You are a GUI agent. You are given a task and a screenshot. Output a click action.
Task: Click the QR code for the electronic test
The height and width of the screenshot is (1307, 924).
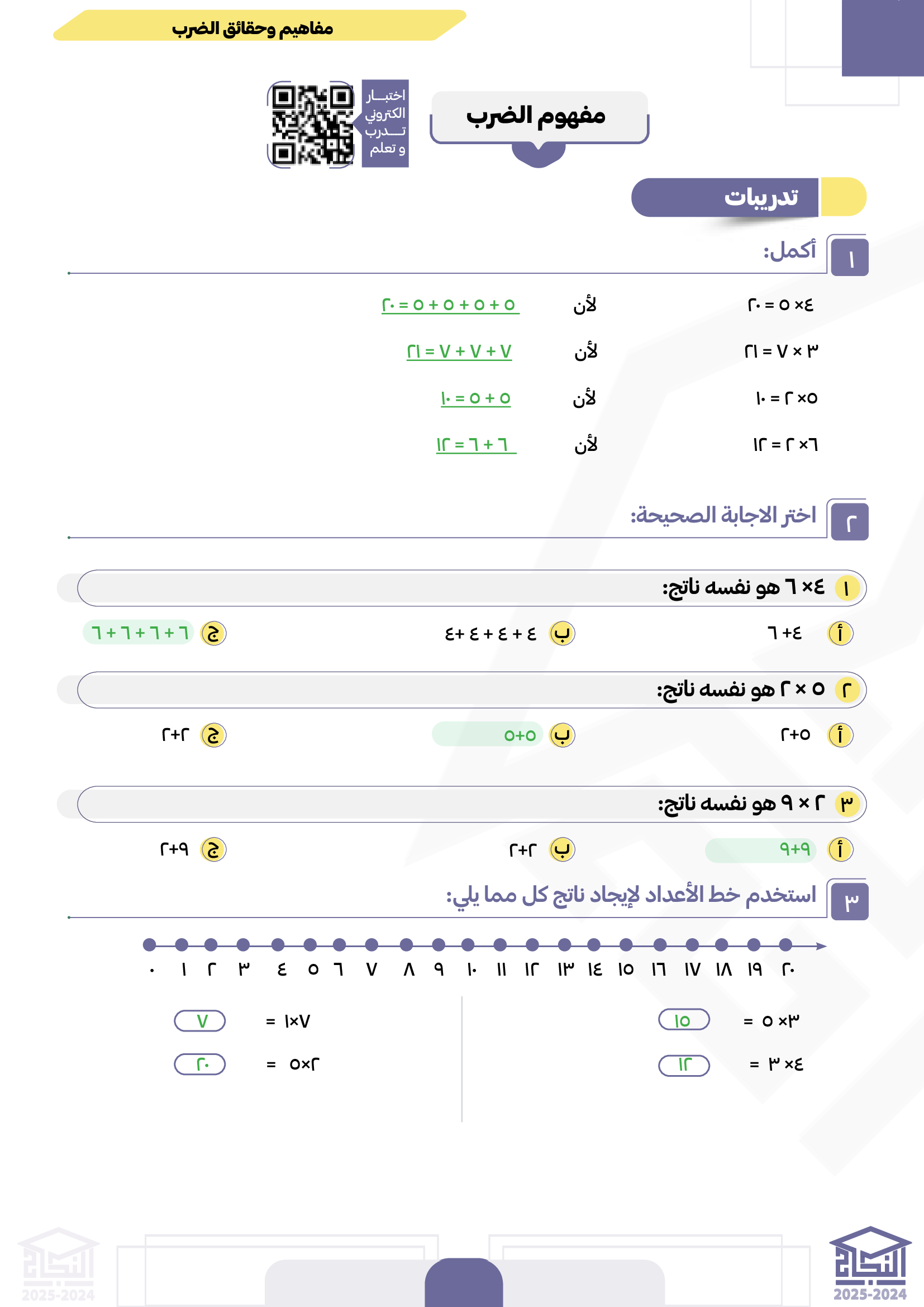pos(311,124)
